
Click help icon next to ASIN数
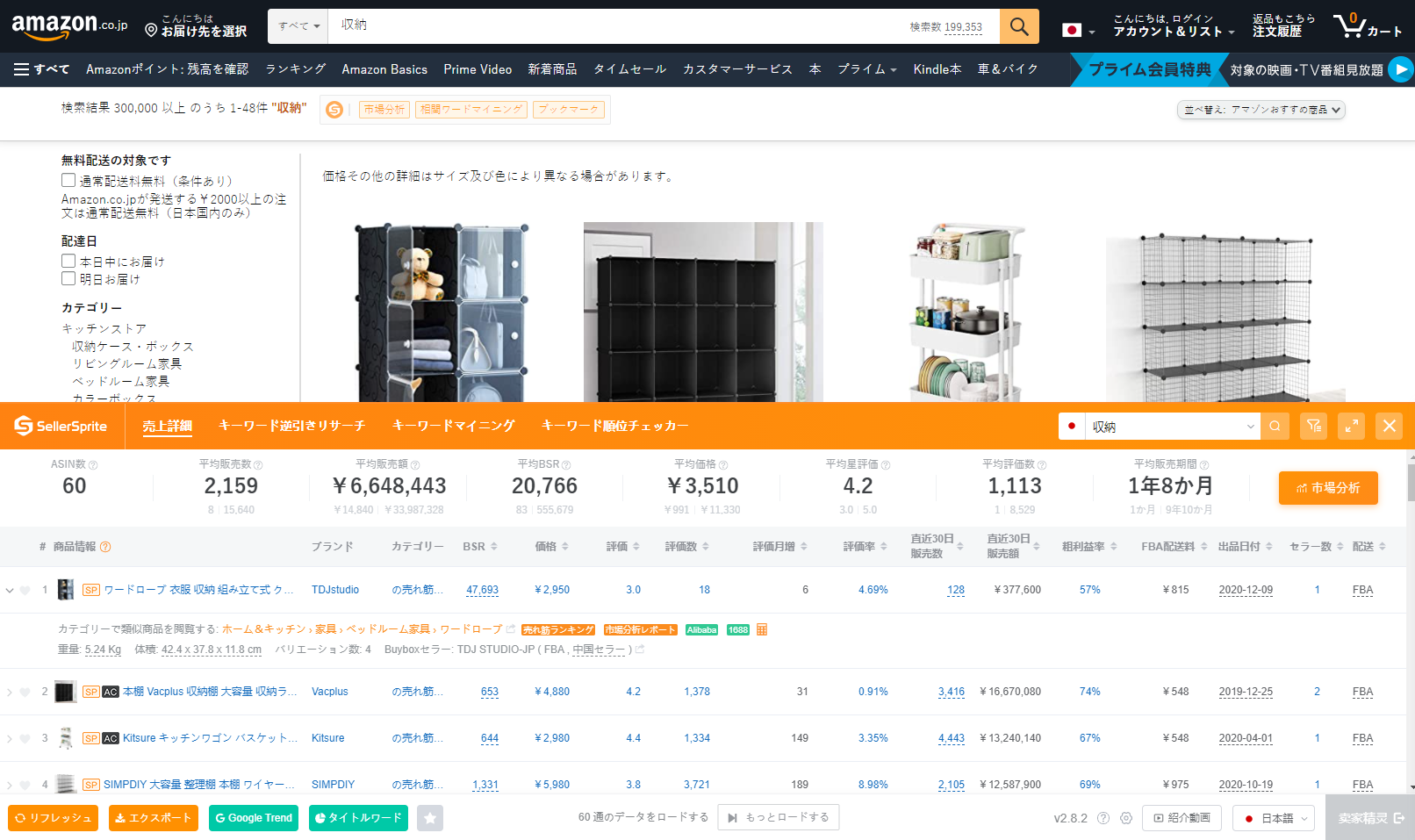[93, 465]
